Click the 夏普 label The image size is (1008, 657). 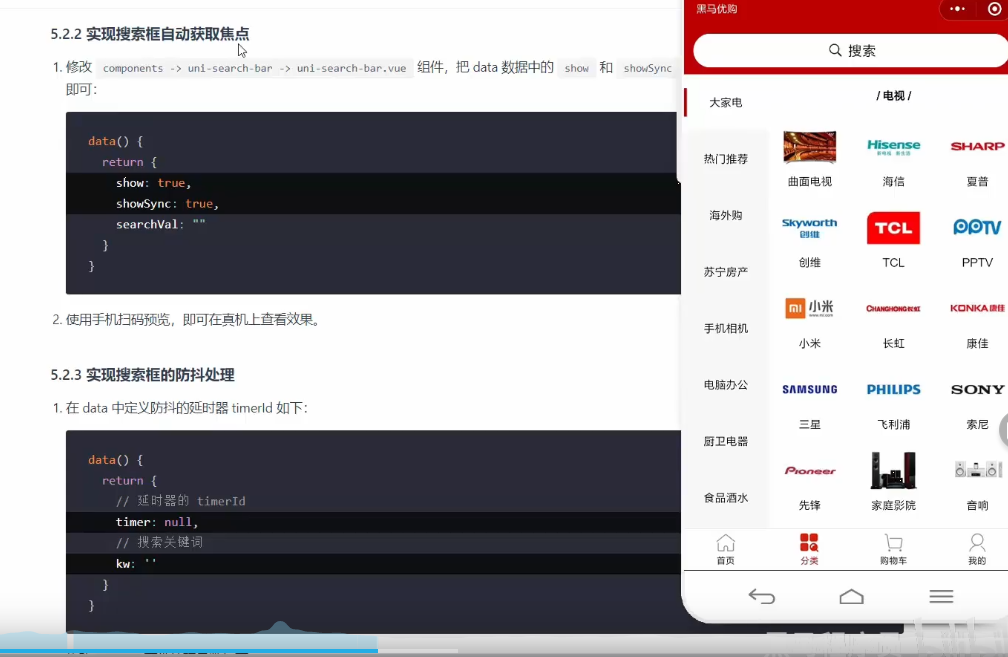coord(977,182)
